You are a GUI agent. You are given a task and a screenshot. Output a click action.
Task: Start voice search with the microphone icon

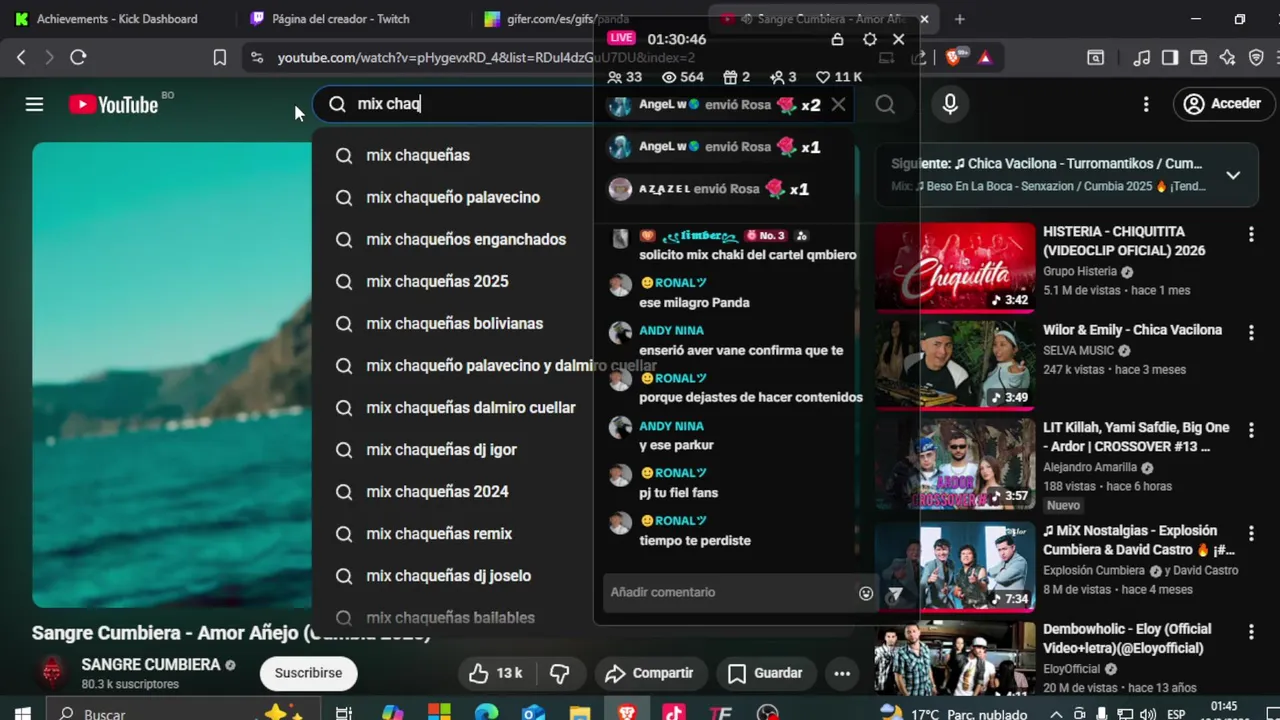click(950, 103)
